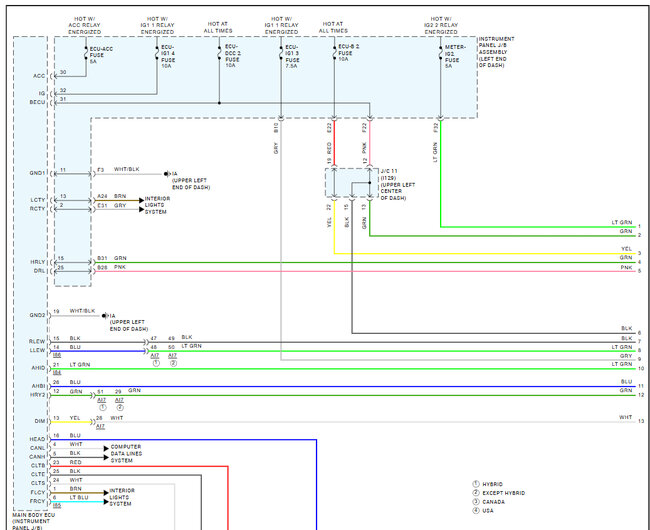Click the GND2 terminal label

(37, 315)
